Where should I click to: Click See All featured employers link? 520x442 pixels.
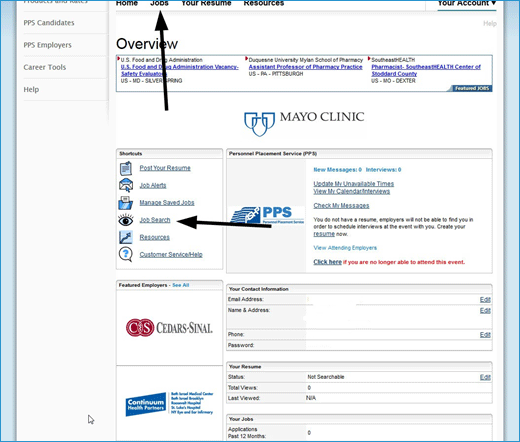click(x=181, y=285)
